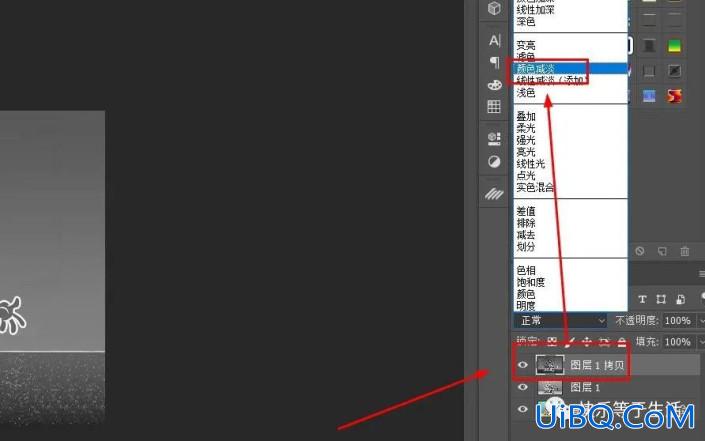The height and width of the screenshot is (441, 705).
Task: Filter layers by smart object icon
Action: tap(680, 299)
